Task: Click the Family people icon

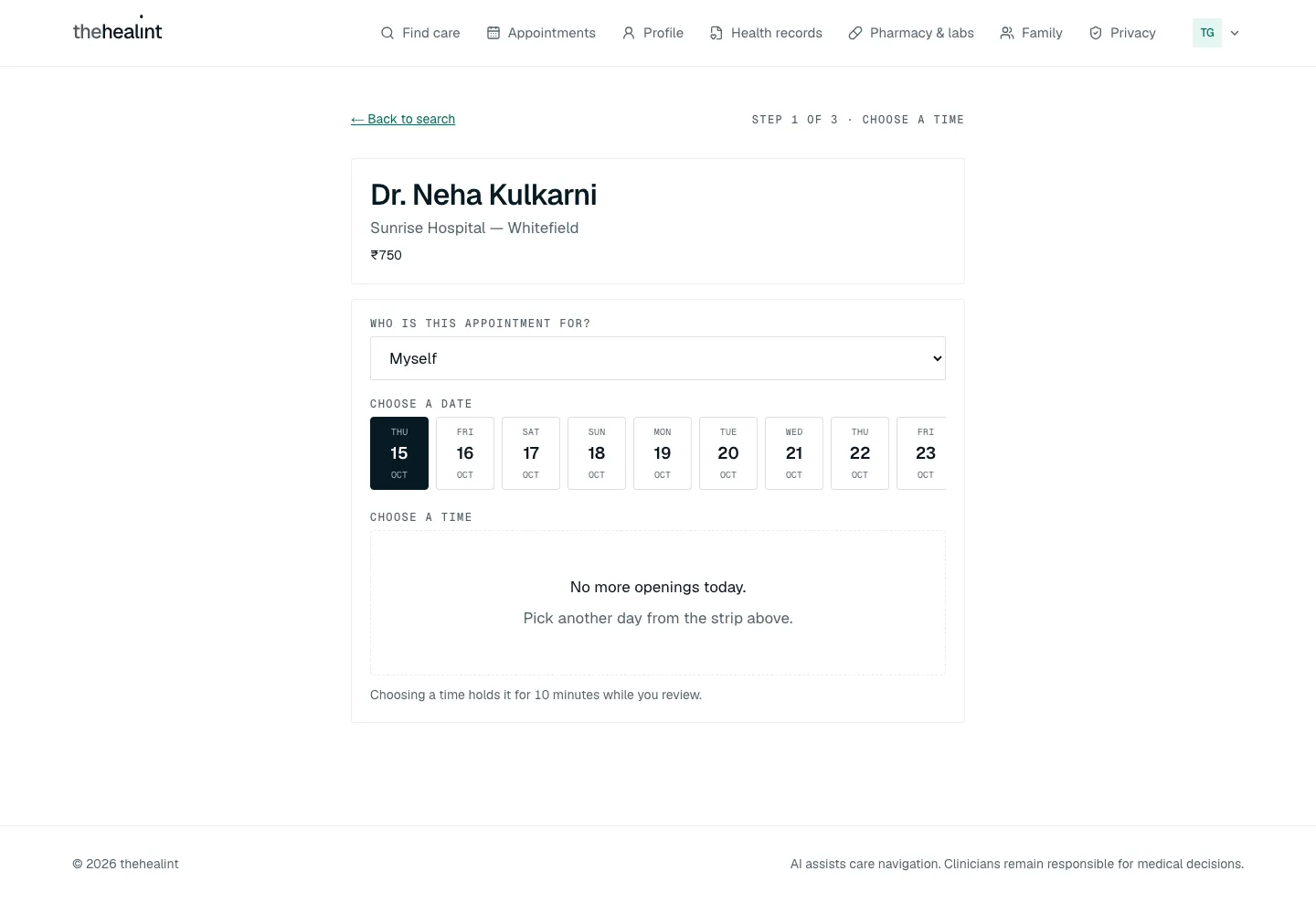Action: [x=1007, y=33]
